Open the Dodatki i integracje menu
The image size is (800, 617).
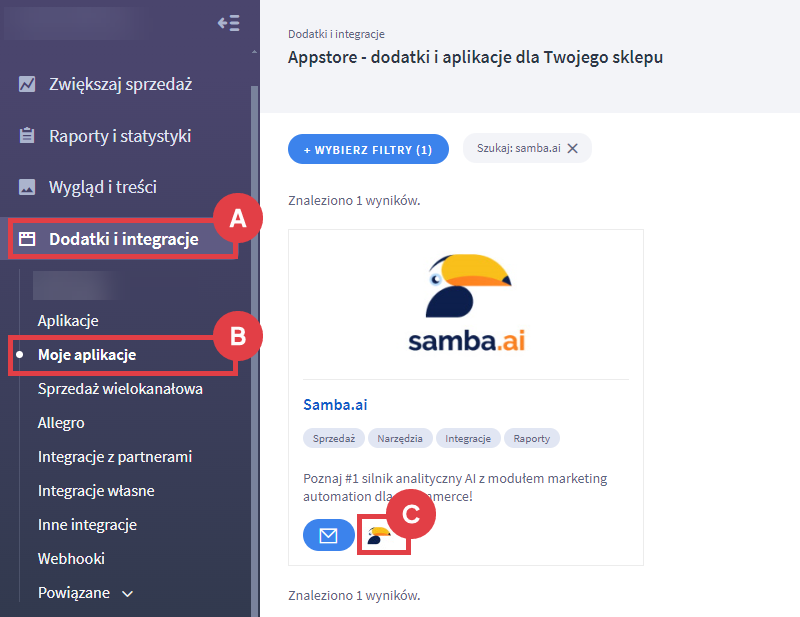click(x=123, y=239)
